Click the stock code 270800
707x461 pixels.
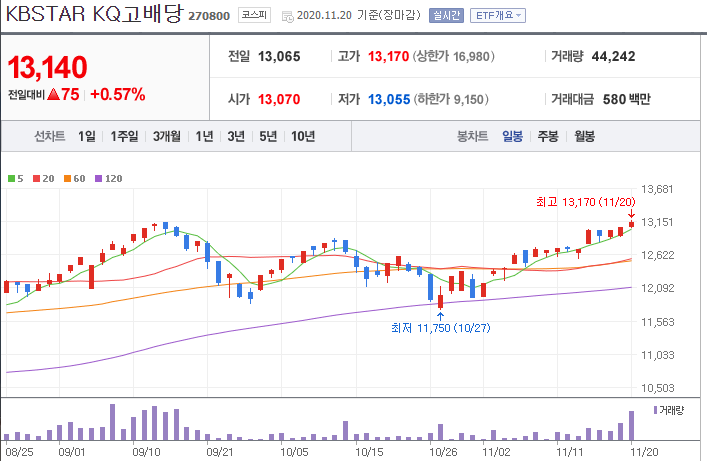pos(209,16)
